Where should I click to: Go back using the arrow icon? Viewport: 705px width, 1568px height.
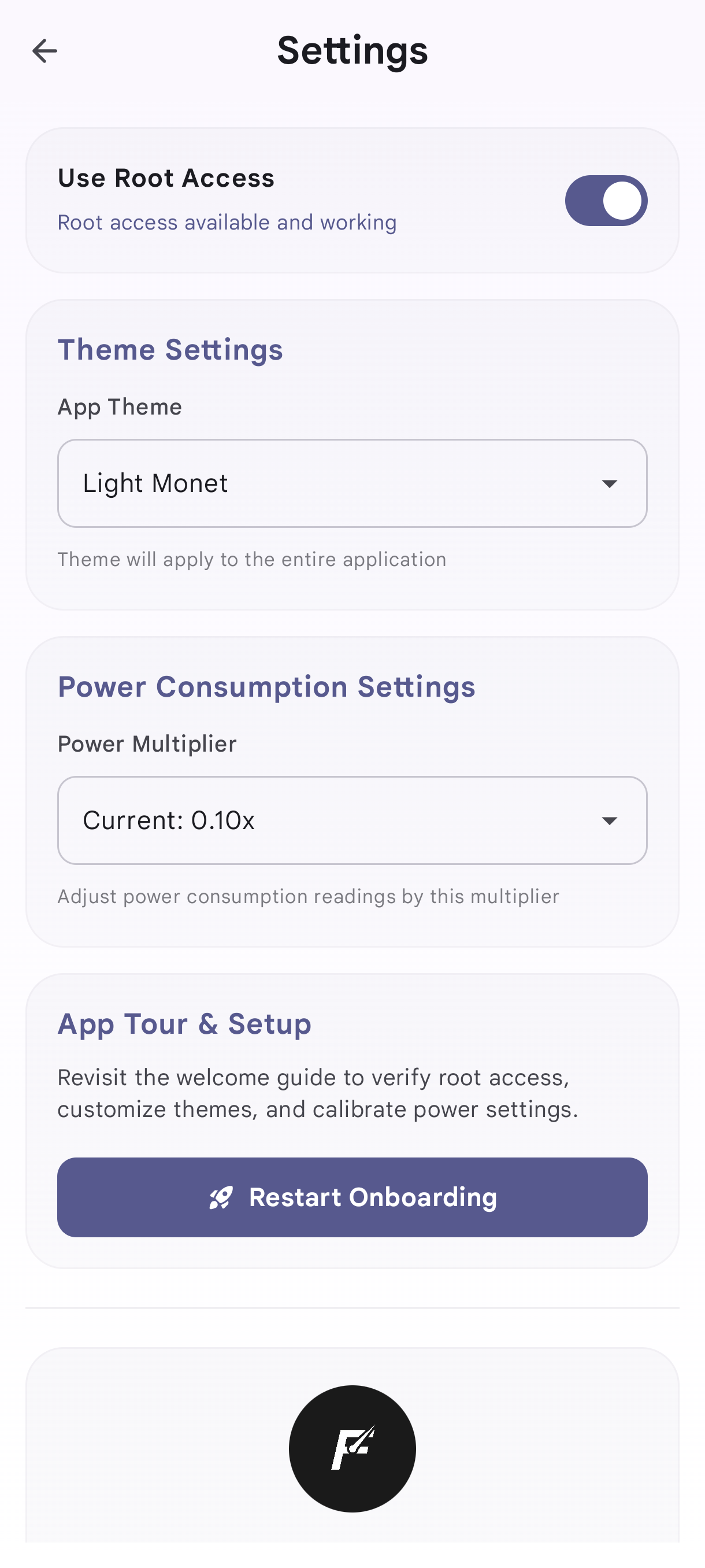pos(44,51)
